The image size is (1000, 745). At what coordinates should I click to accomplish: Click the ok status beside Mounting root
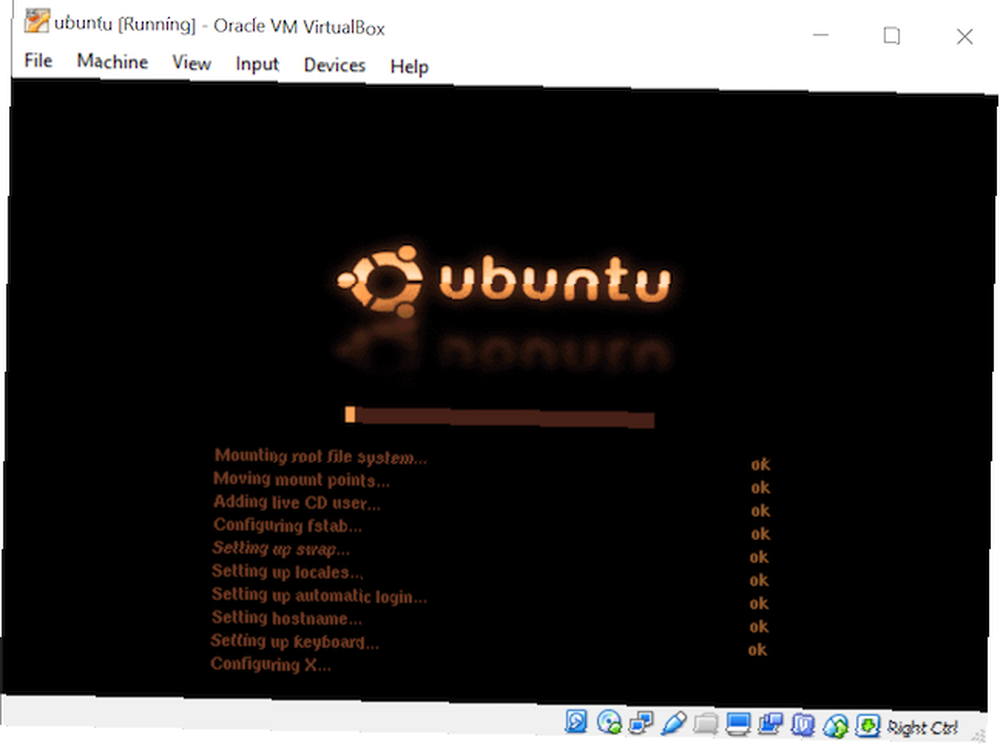[x=760, y=464]
